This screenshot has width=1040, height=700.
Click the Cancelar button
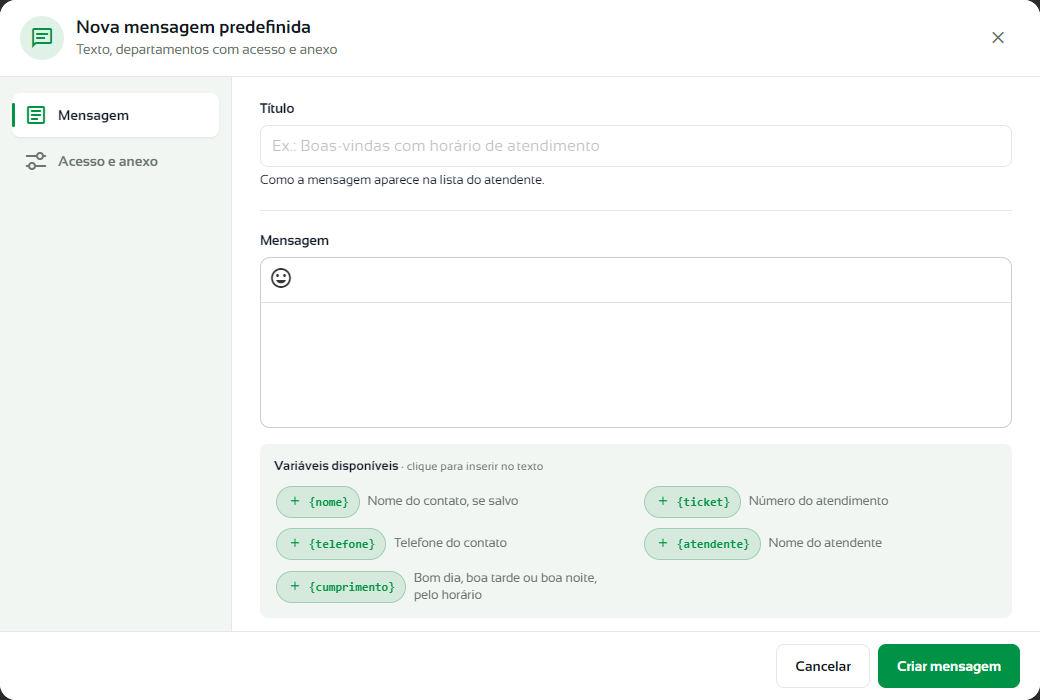(x=822, y=666)
